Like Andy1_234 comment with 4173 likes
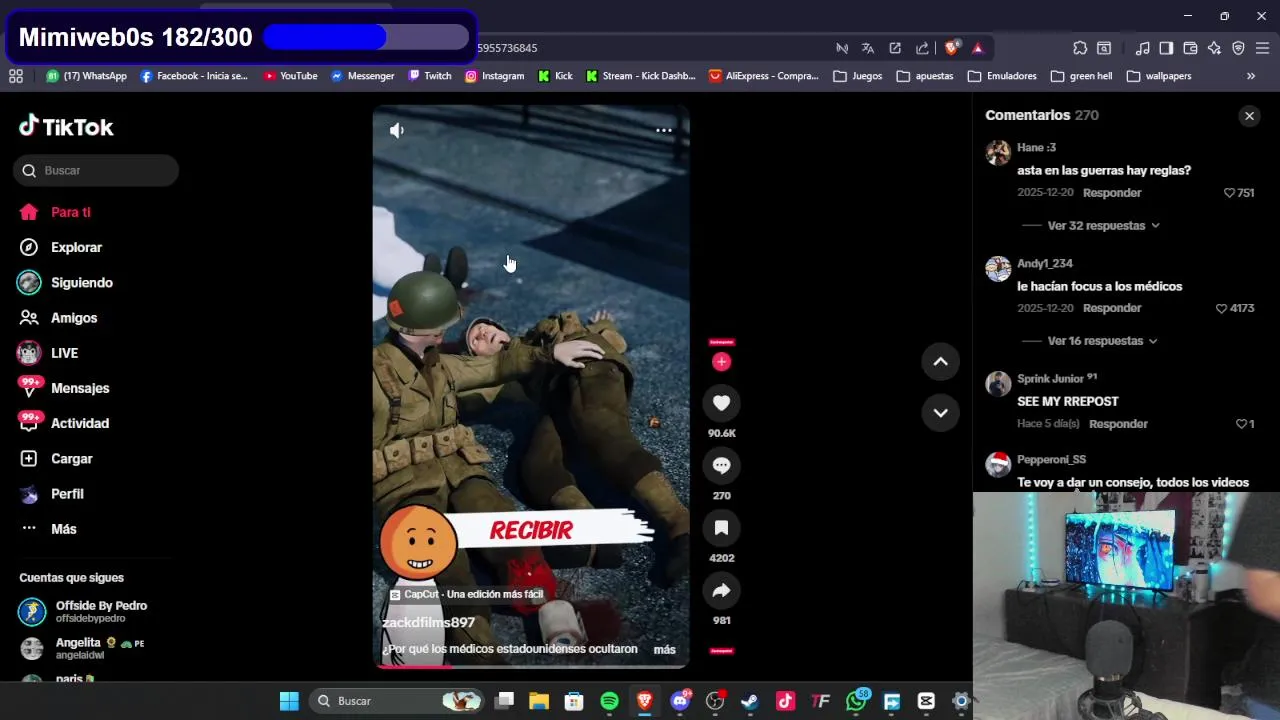1280x720 pixels. pos(1221,308)
